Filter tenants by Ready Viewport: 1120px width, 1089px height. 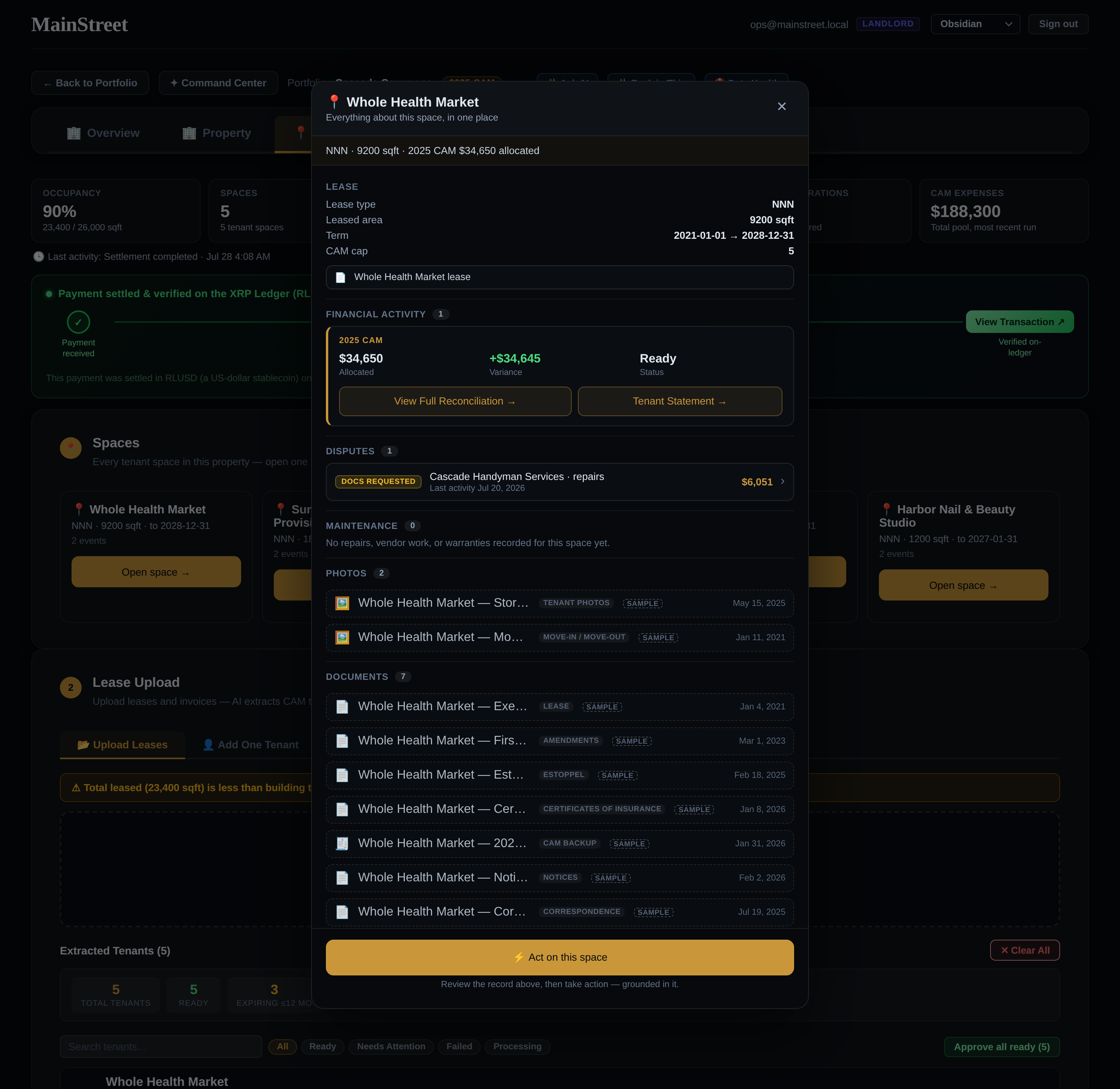pyautogui.click(x=323, y=1047)
